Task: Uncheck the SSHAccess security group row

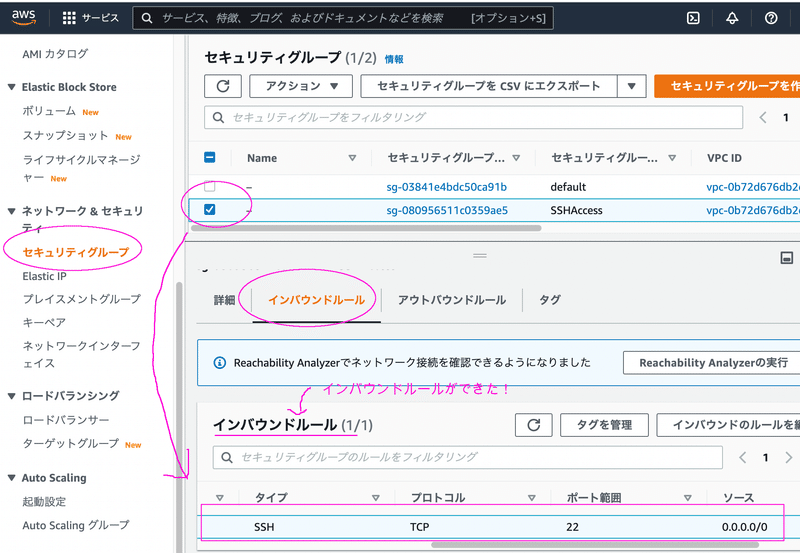Action: (x=210, y=209)
